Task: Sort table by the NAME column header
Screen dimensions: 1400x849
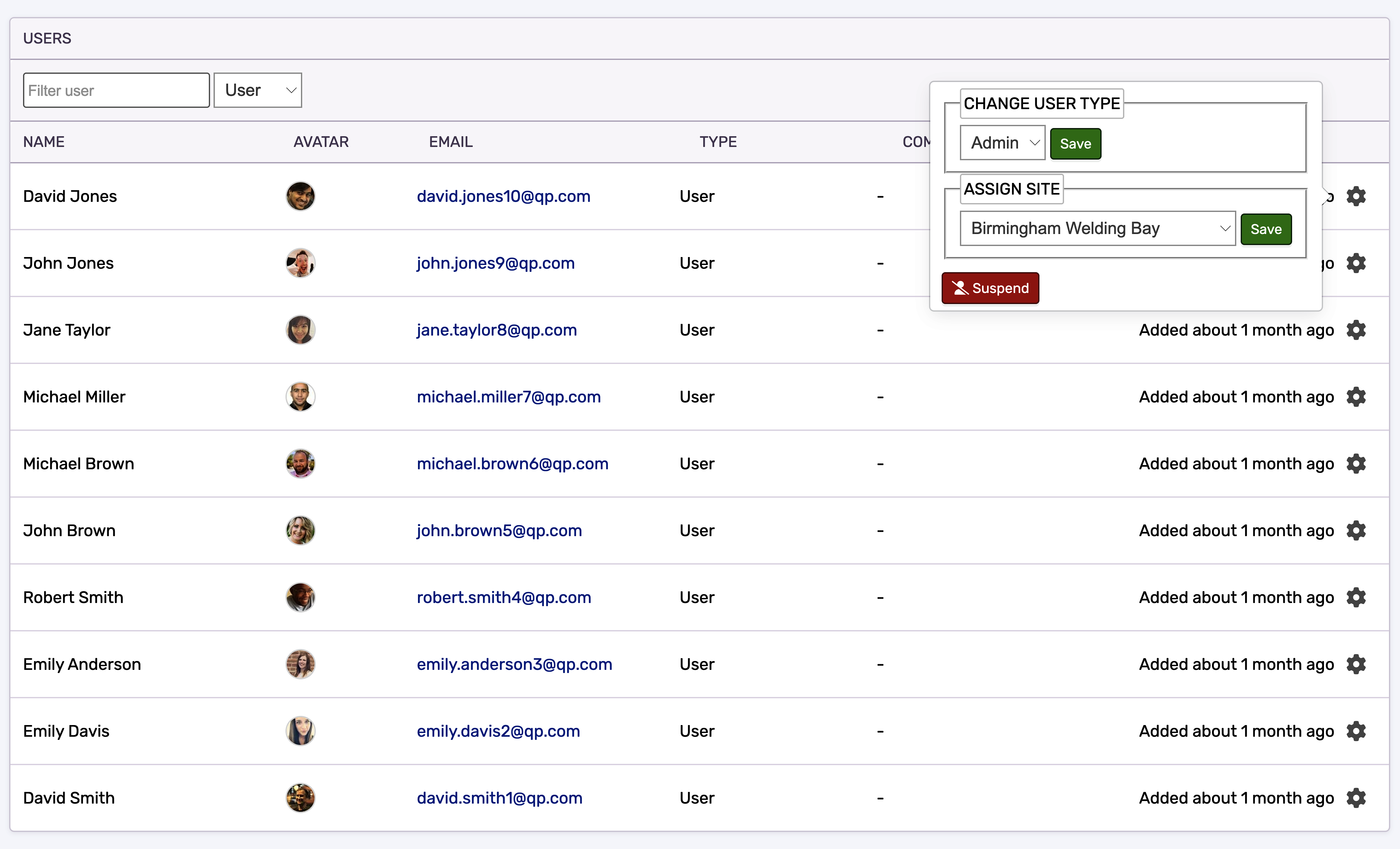Action: point(44,142)
